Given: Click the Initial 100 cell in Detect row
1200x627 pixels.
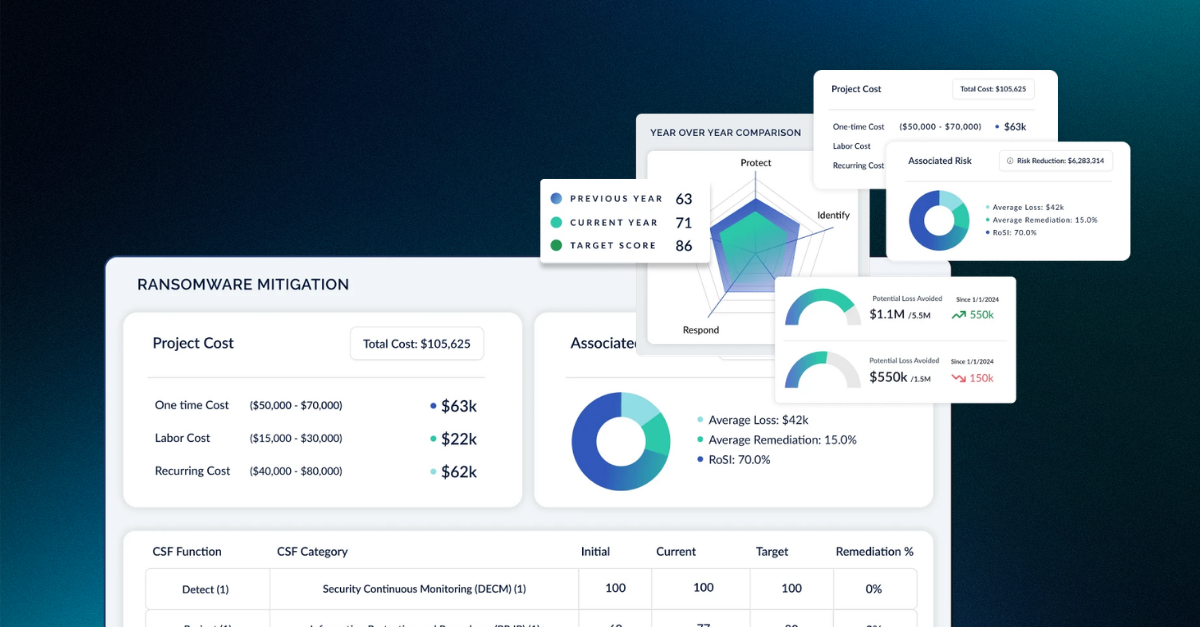Looking at the screenshot, I should click(615, 588).
